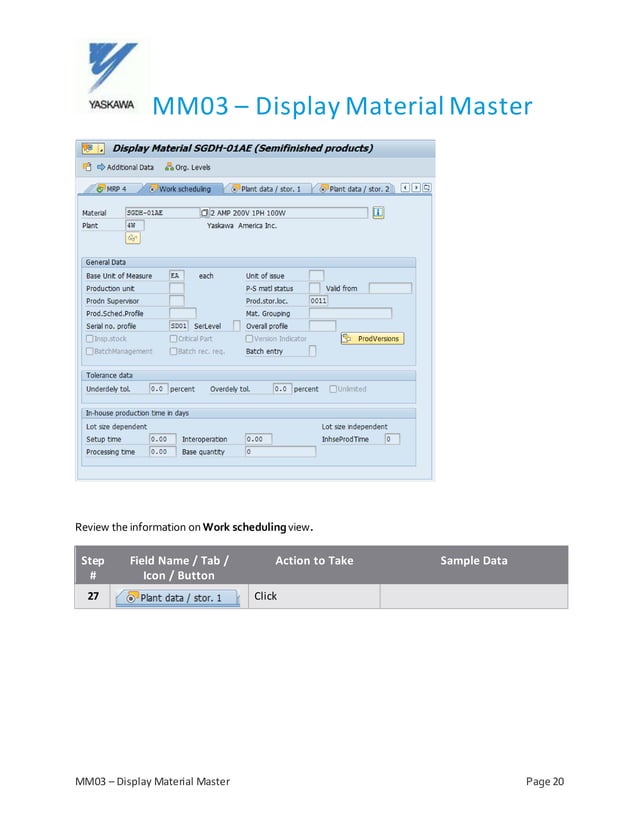Select the Work scheduling tab
Image resolution: width=638 pixels, height=826 pixels.
coord(181,189)
